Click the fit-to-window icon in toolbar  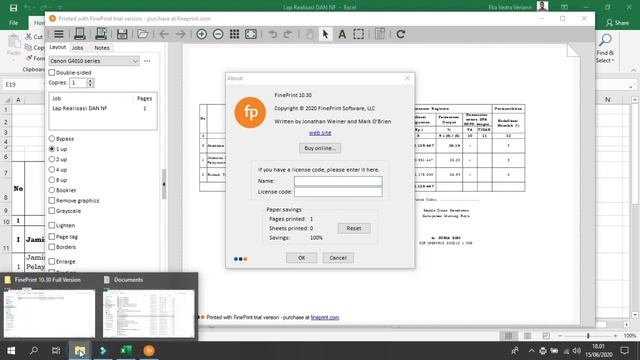pyautogui.click(x=251, y=34)
